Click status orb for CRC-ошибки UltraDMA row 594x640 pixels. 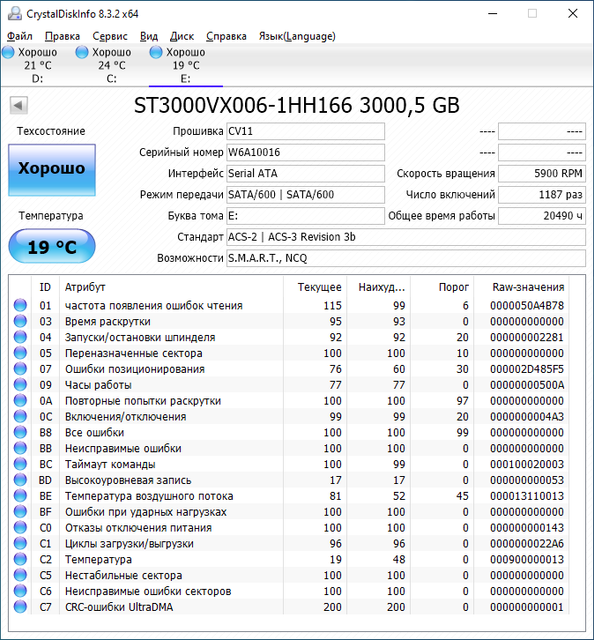pos(20,607)
